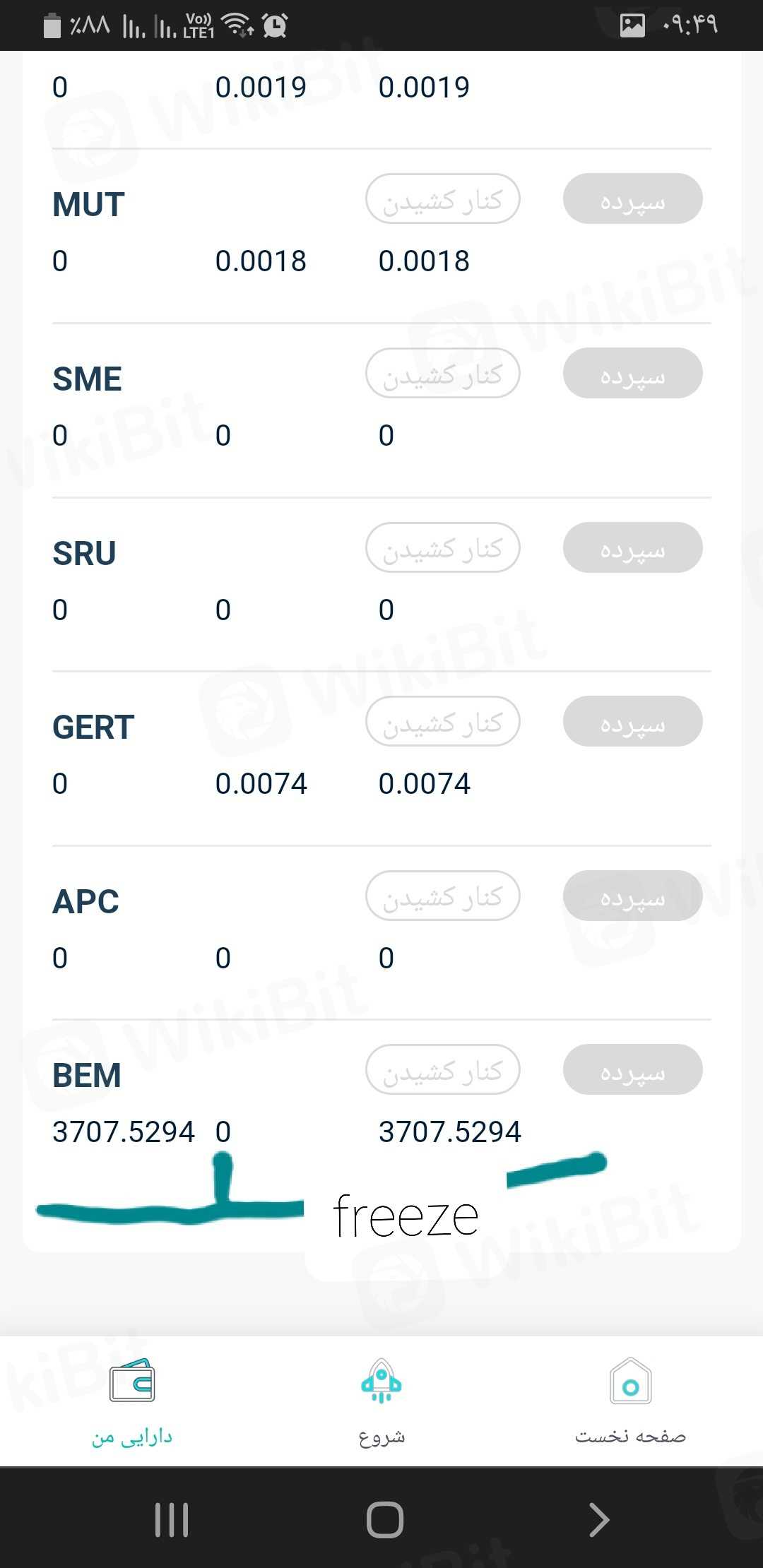
Task: Open the 'دارایی من' assets tab
Action: click(132, 1437)
